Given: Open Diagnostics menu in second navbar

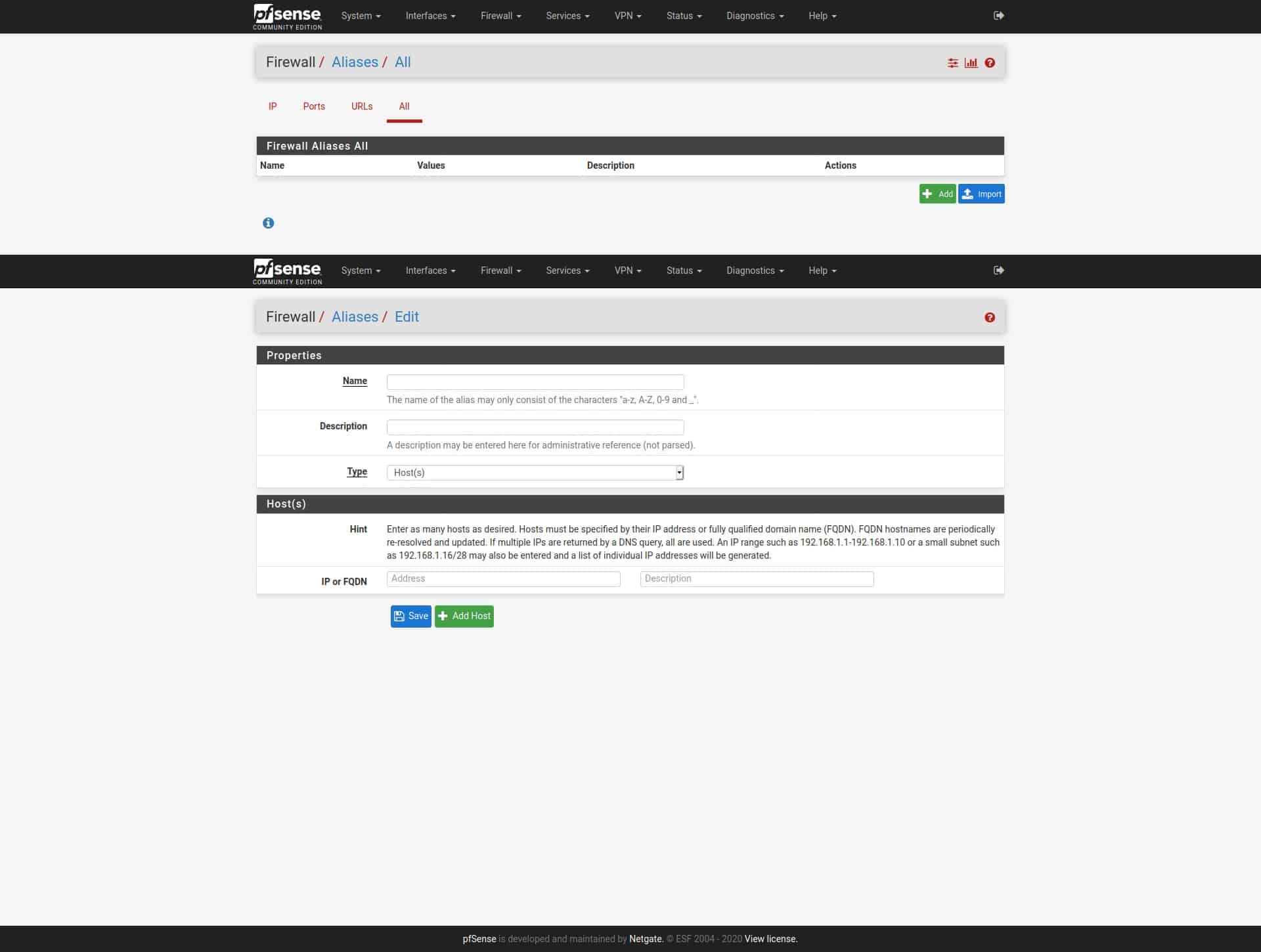Looking at the screenshot, I should (x=755, y=270).
